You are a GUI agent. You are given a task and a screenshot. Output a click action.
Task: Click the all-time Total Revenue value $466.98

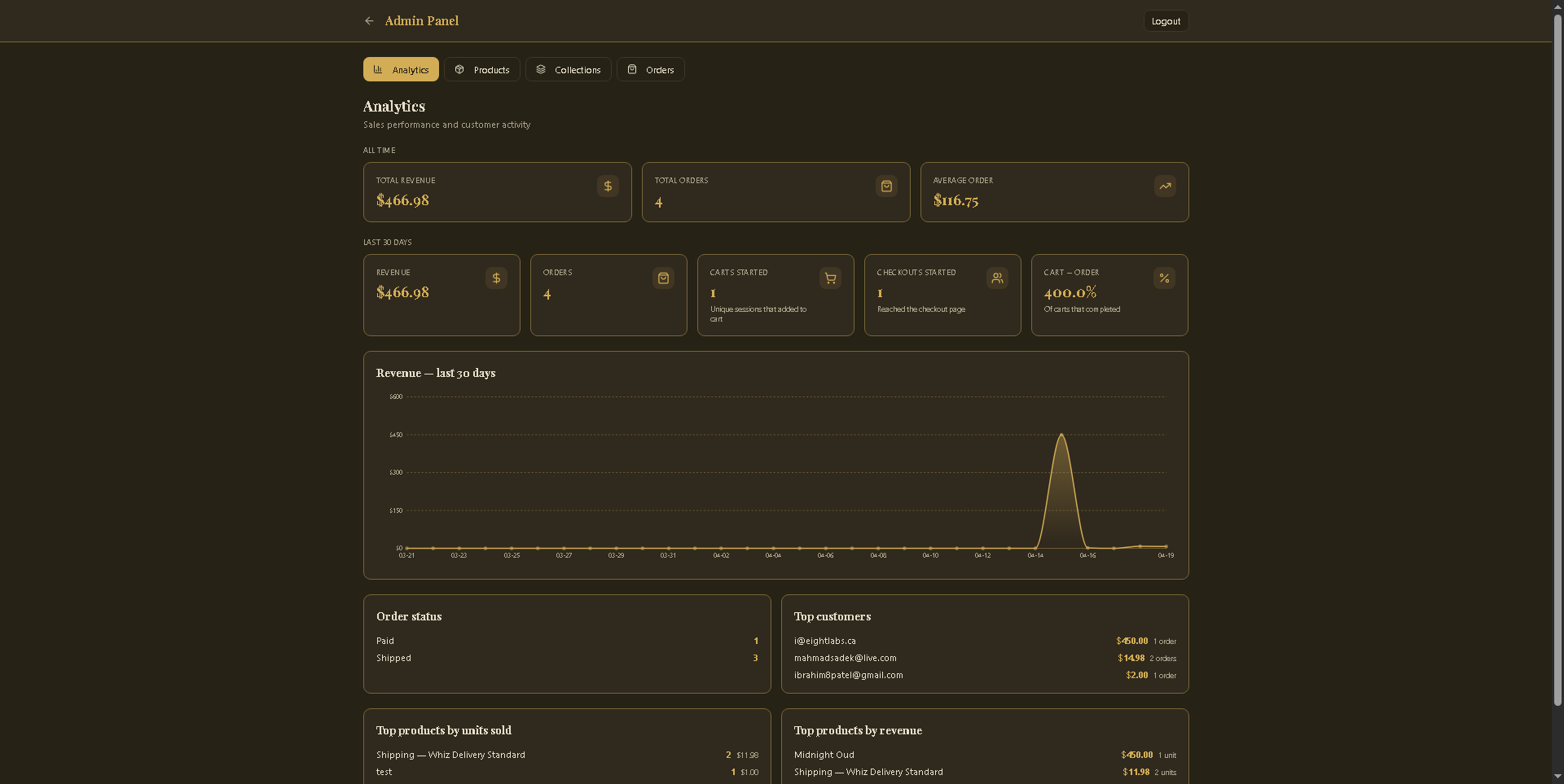(402, 200)
